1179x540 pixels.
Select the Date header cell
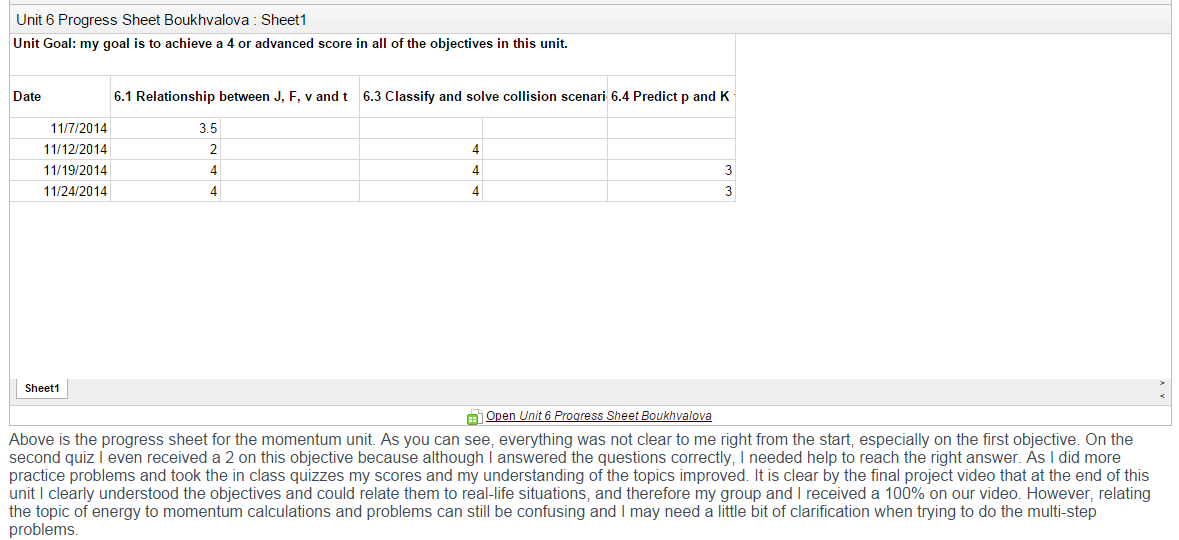60,96
